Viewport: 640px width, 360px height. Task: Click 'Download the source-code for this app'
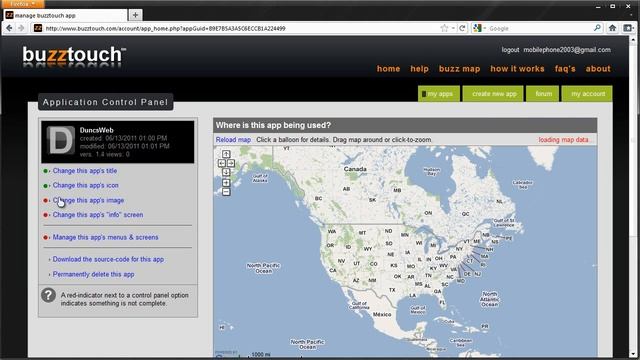[x=108, y=259]
